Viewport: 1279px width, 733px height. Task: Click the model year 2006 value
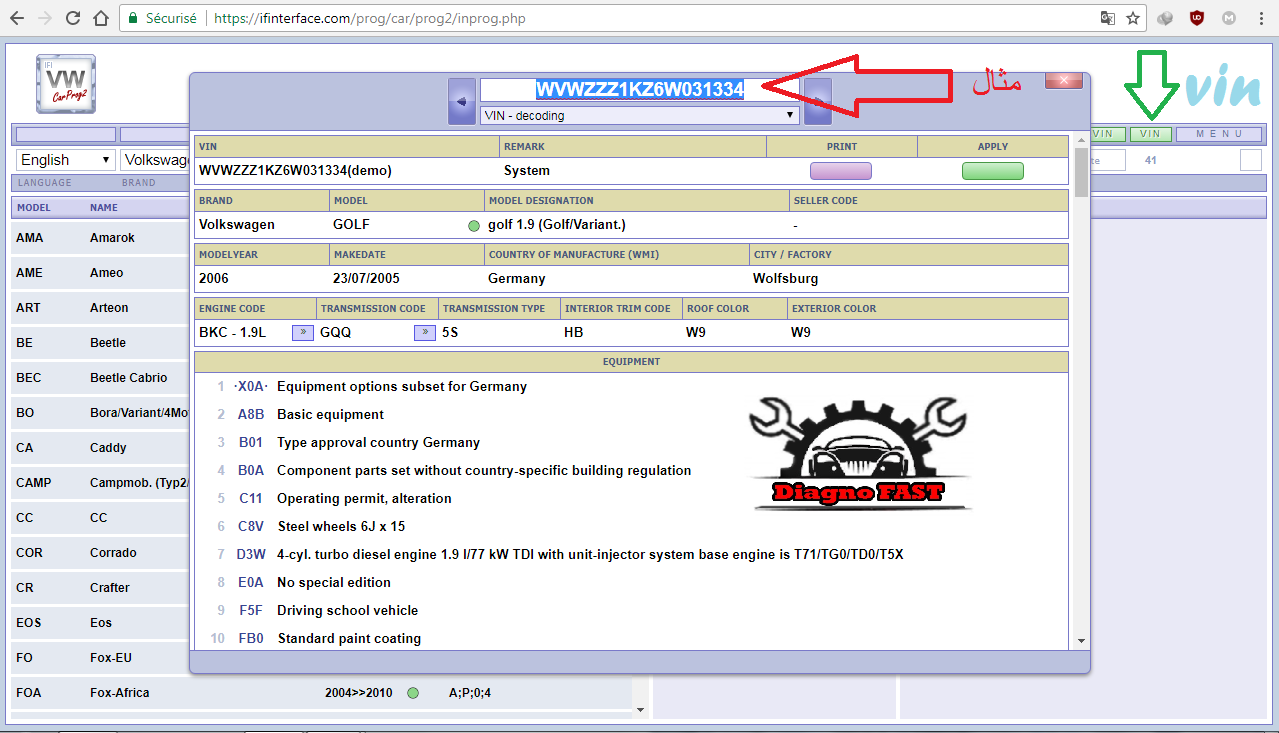tap(215, 278)
